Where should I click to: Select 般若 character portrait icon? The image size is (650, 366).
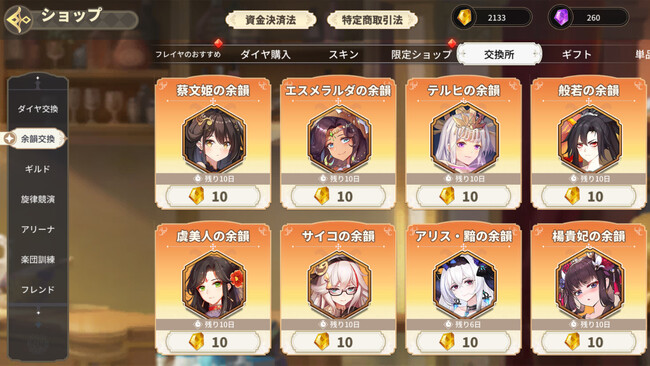[x=589, y=139]
